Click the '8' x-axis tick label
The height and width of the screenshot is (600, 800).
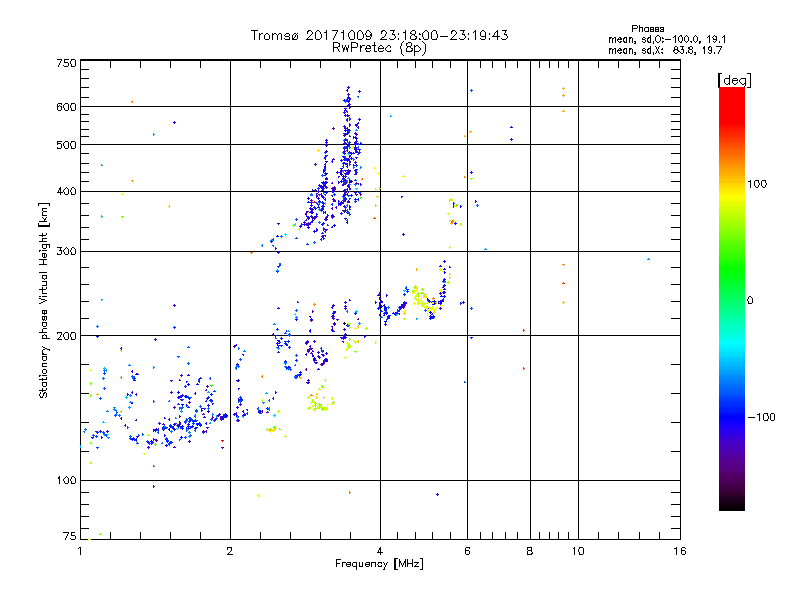(x=530, y=551)
